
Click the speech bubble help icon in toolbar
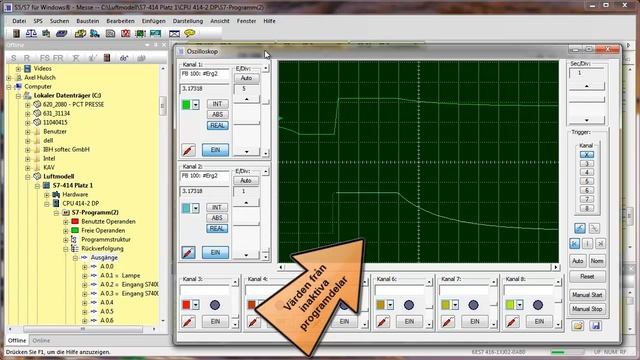(x=189, y=33)
